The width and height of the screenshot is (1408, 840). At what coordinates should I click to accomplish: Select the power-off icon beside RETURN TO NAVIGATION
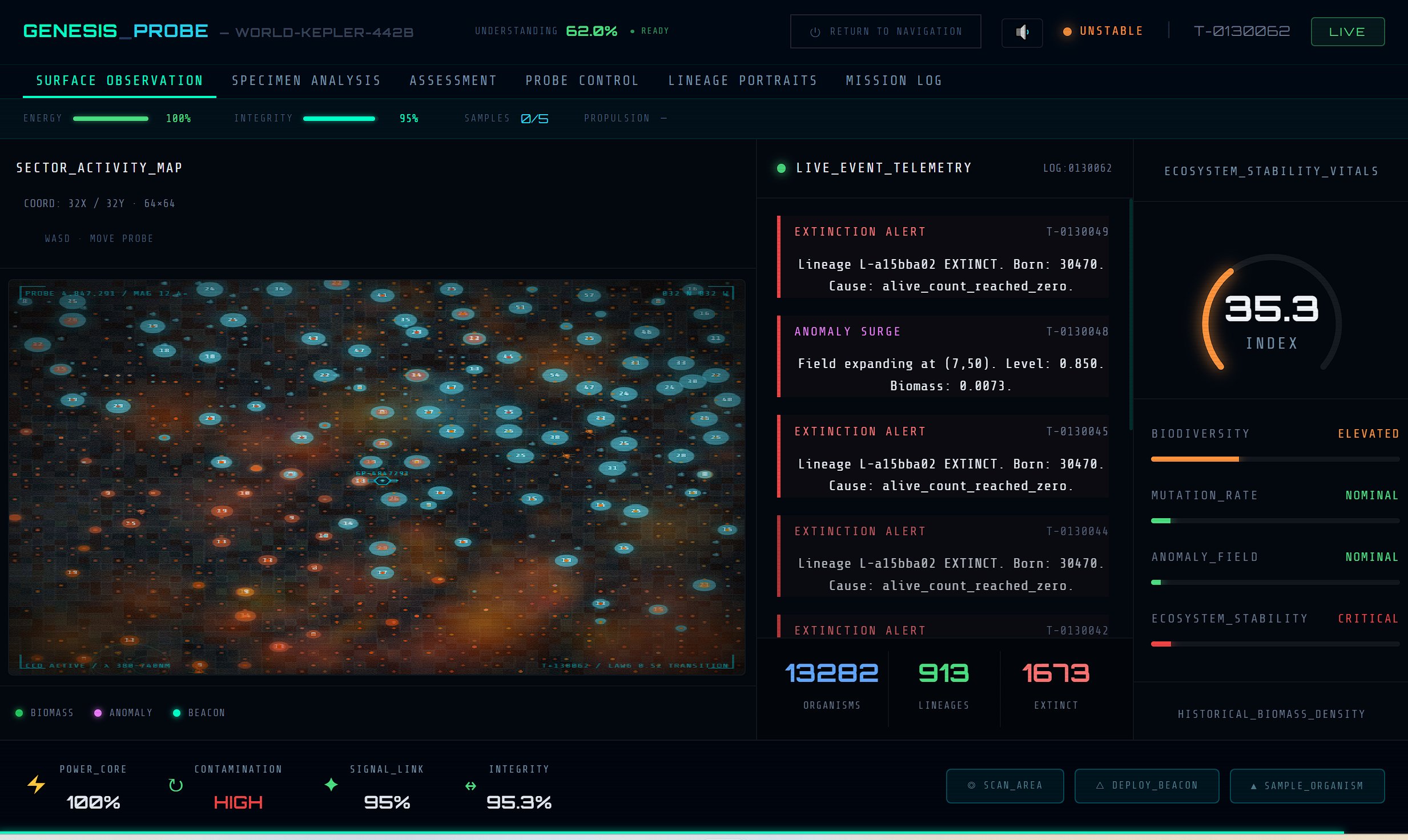(814, 31)
